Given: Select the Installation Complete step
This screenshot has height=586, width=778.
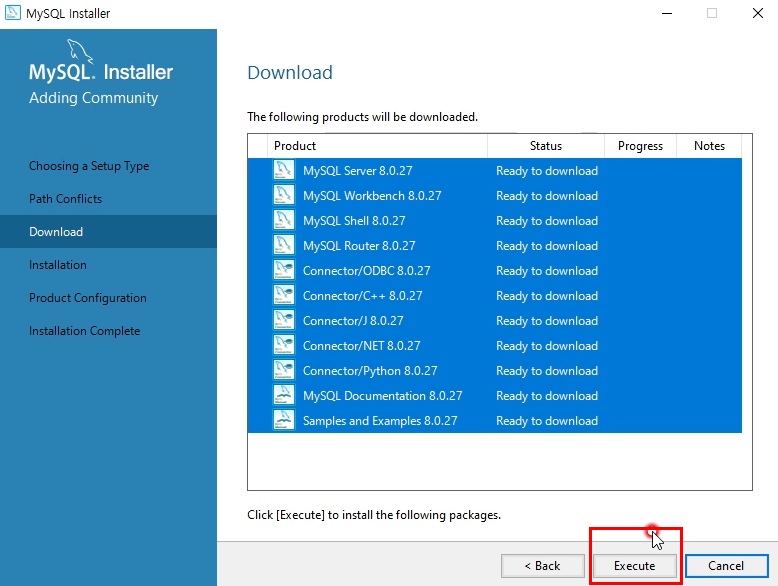Looking at the screenshot, I should point(84,331).
